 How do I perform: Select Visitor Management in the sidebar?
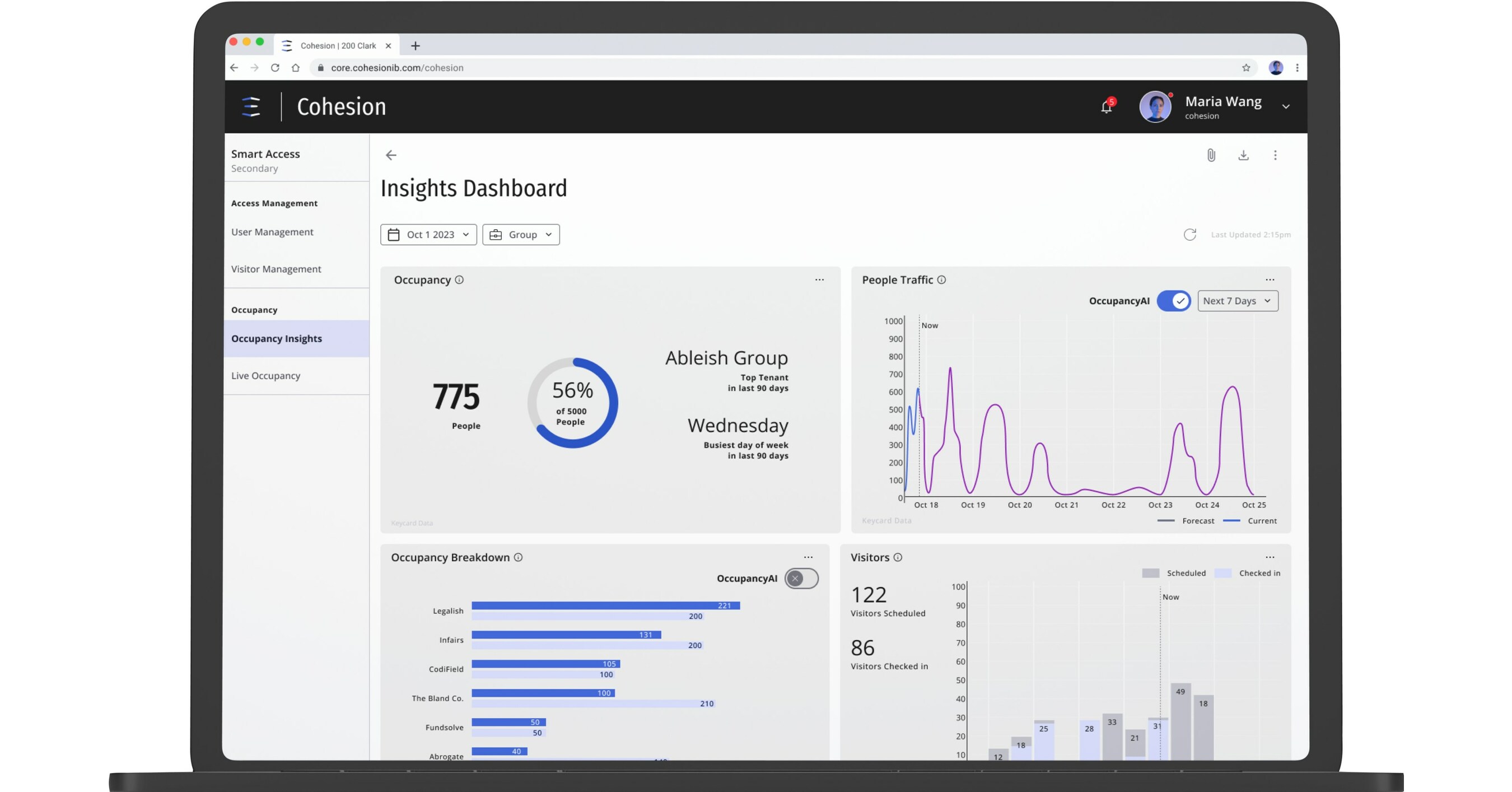click(276, 269)
